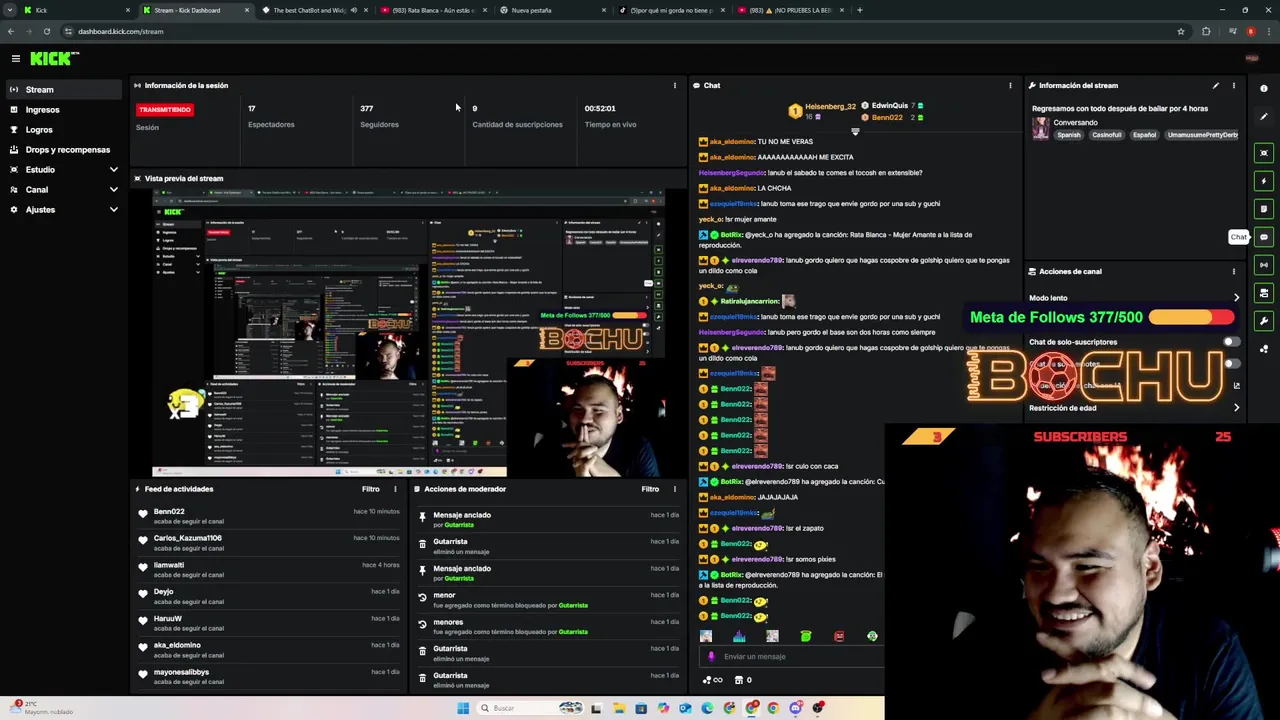Open Feed de actividades options menu
Screen dimensions: 1280x720
(x=395, y=489)
